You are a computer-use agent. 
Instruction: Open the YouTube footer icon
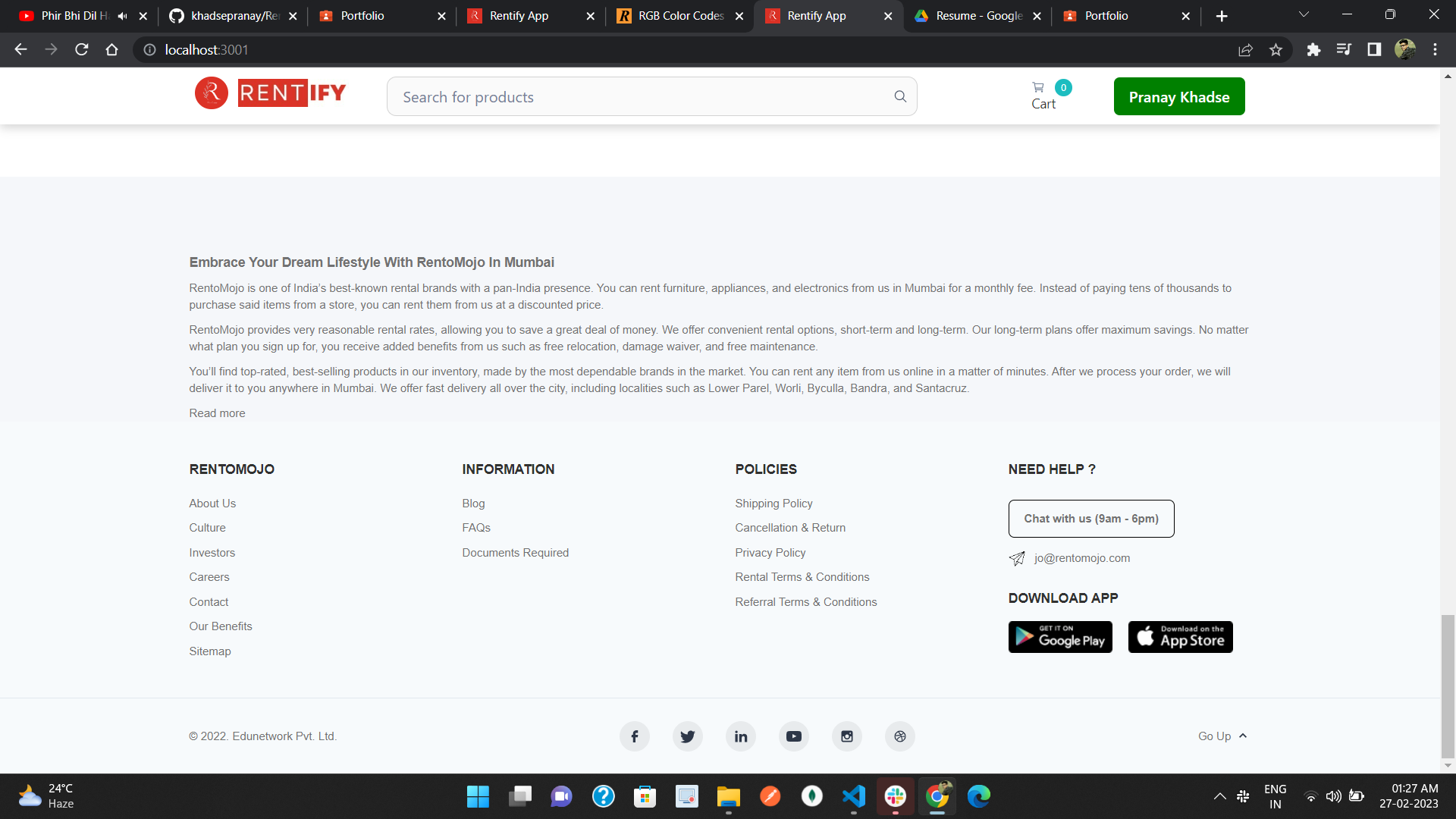[x=794, y=736]
